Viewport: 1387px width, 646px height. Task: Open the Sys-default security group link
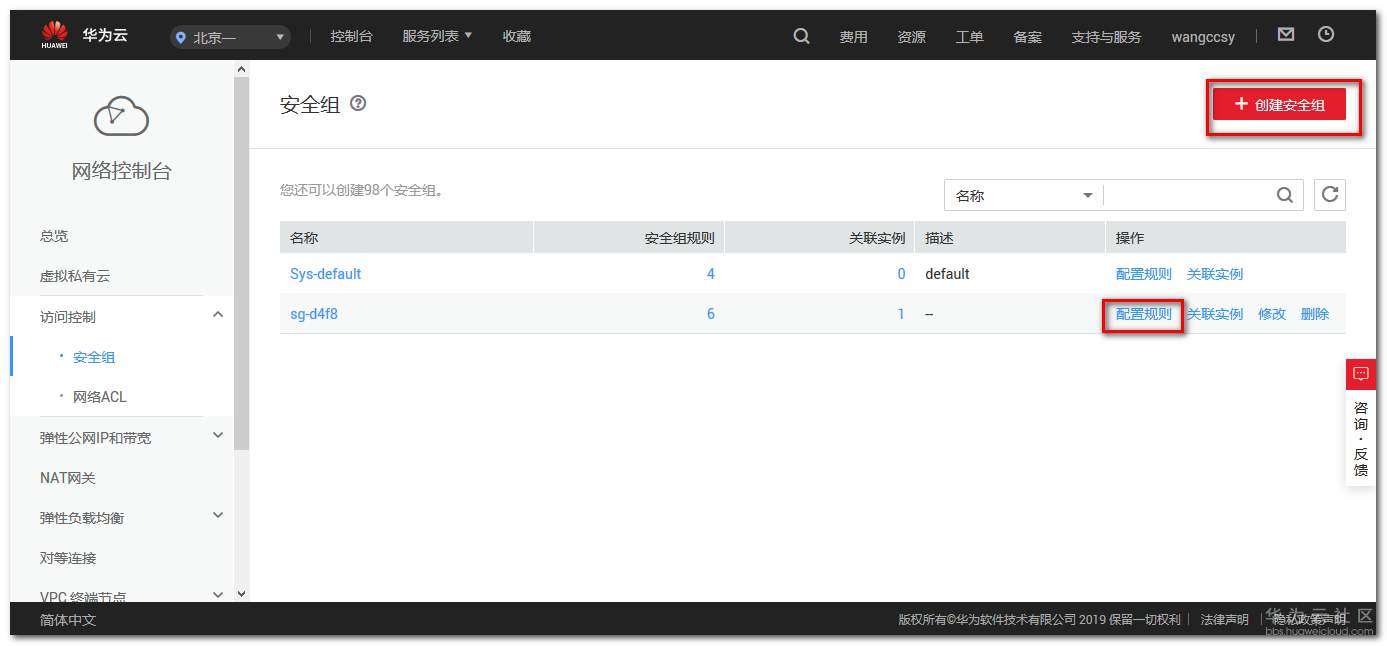pyautogui.click(x=325, y=274)
